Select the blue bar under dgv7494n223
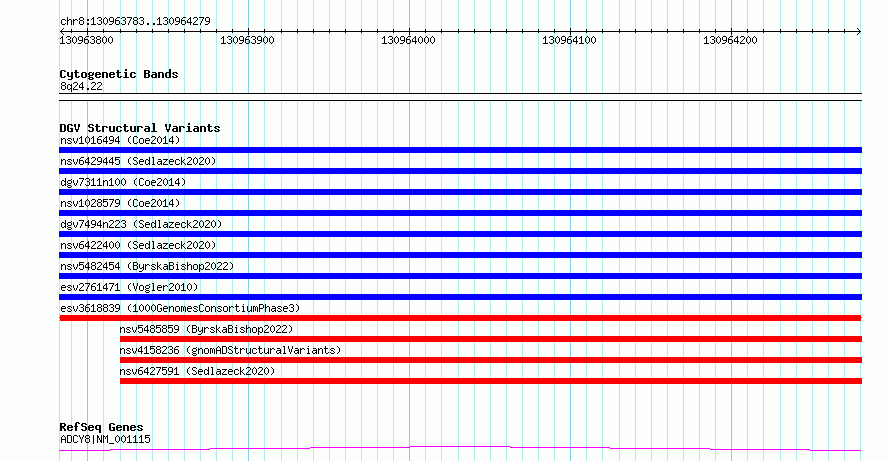The width and height of the screenshot is (890, 461). [460, 234]
